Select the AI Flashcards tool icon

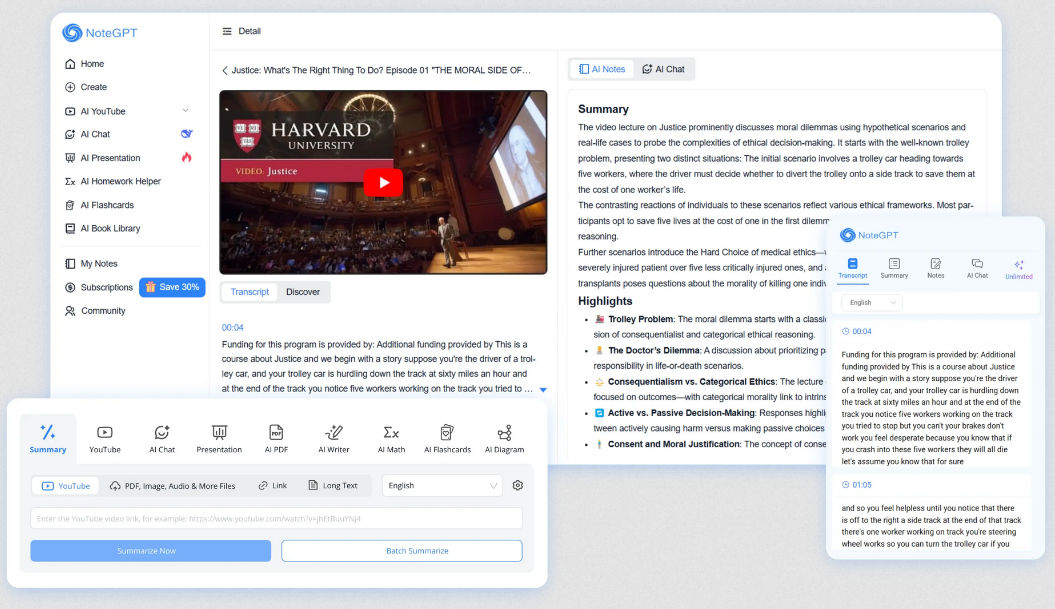447,439
